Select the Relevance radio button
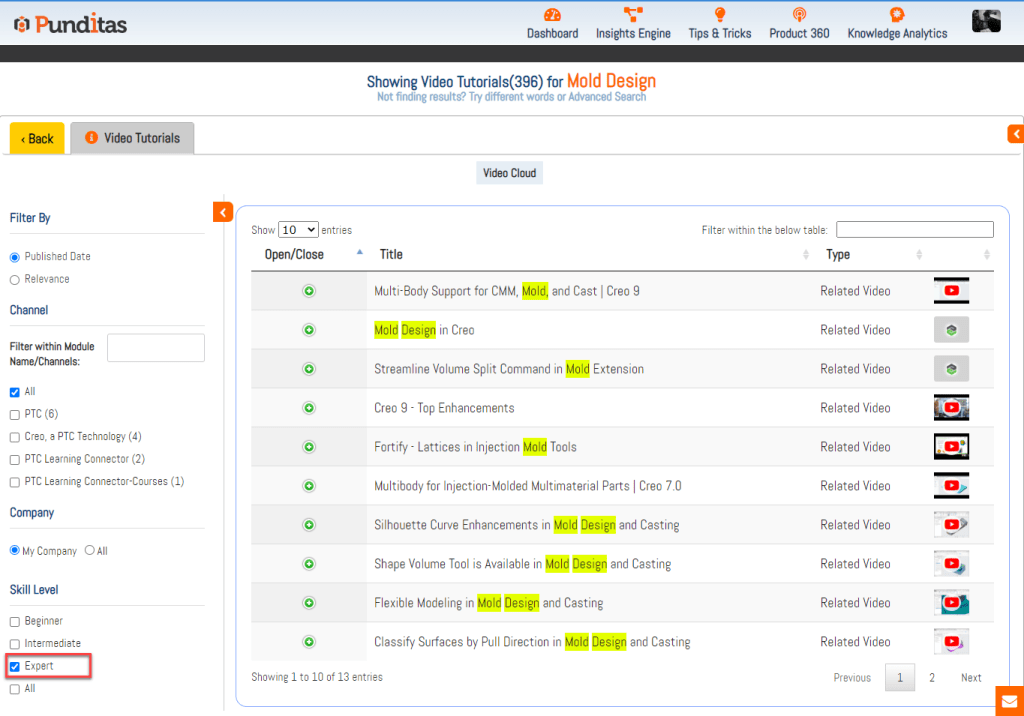The height and width of the screenshot is (716, 1024). tap(15, 279)
